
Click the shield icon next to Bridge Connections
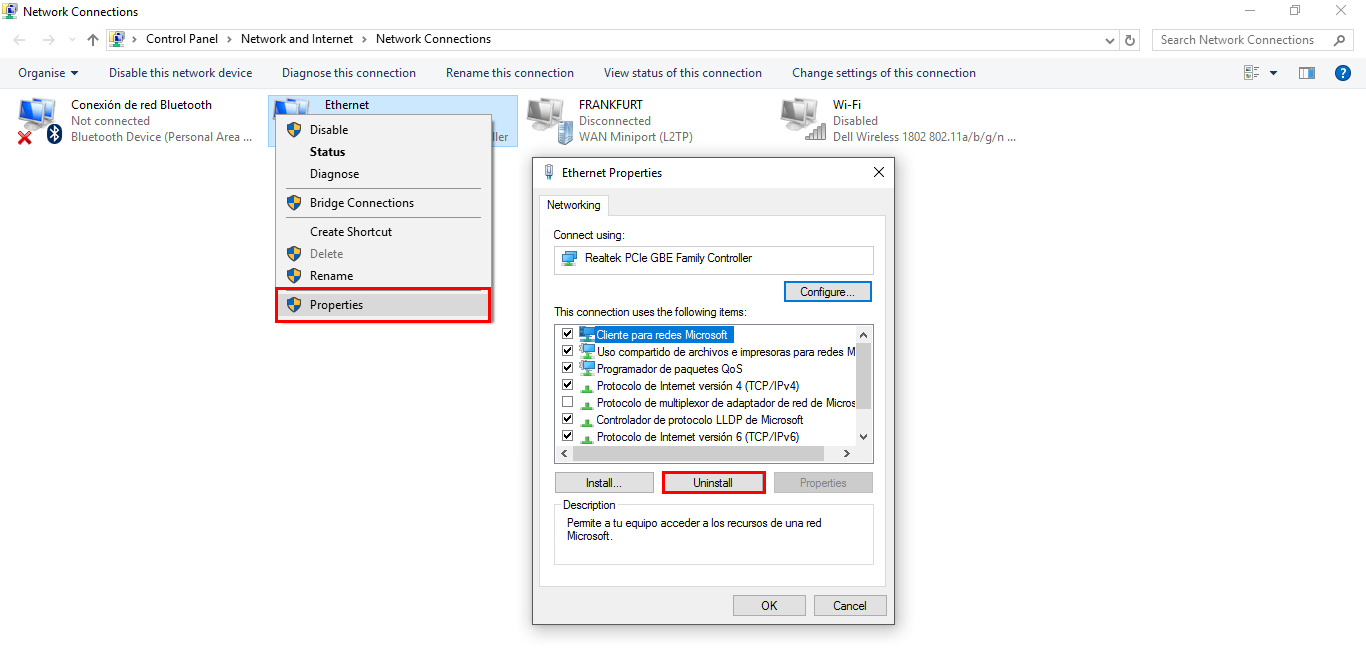[294, 203]
